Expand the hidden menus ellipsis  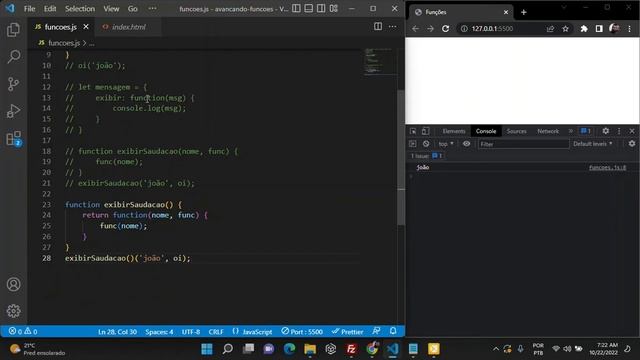point(152,8)
